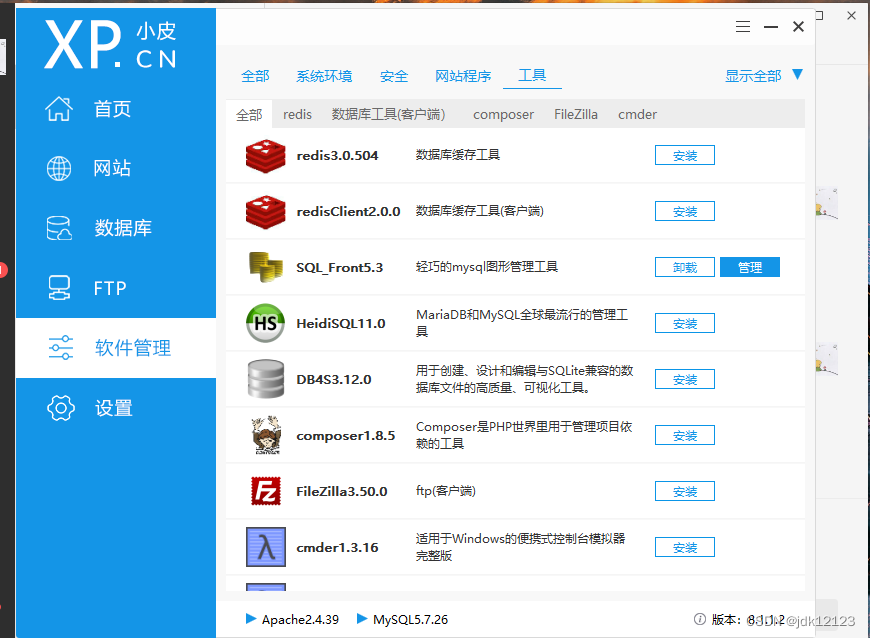Install DB4S3.12.0
The image size is (870, 638).
coord(685,379)
